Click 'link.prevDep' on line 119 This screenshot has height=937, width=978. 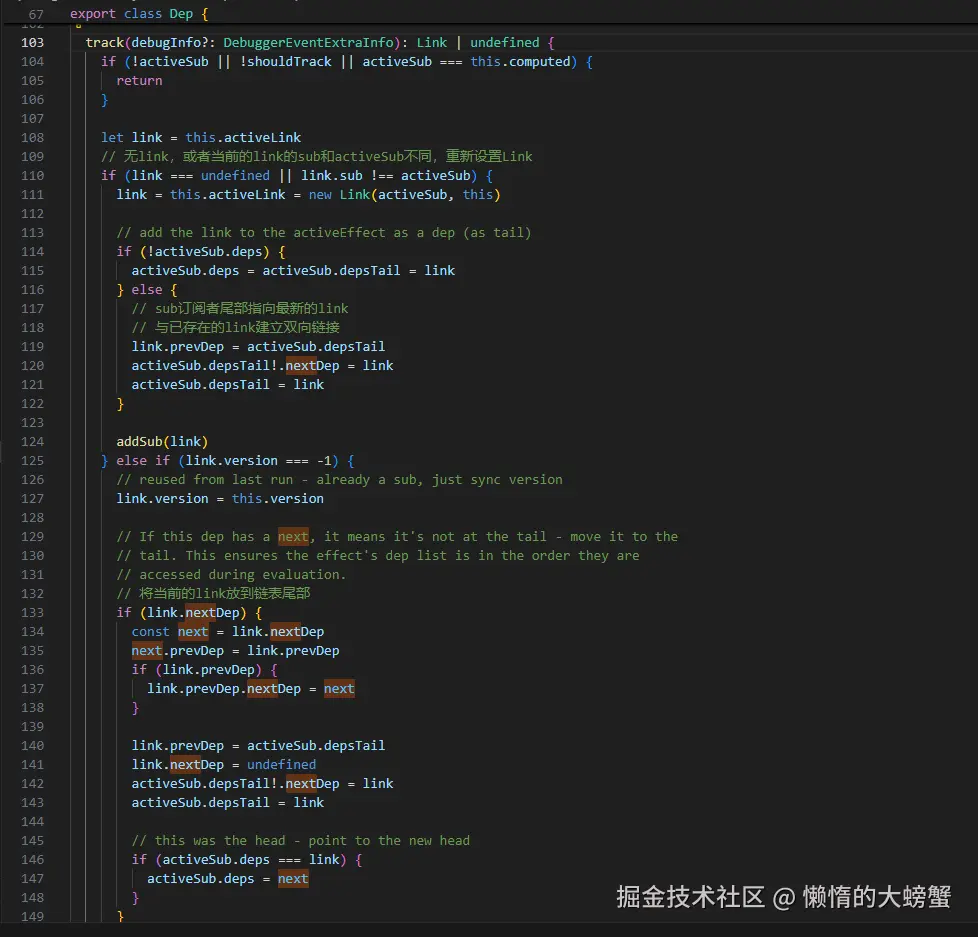click(x=178, y=347)
